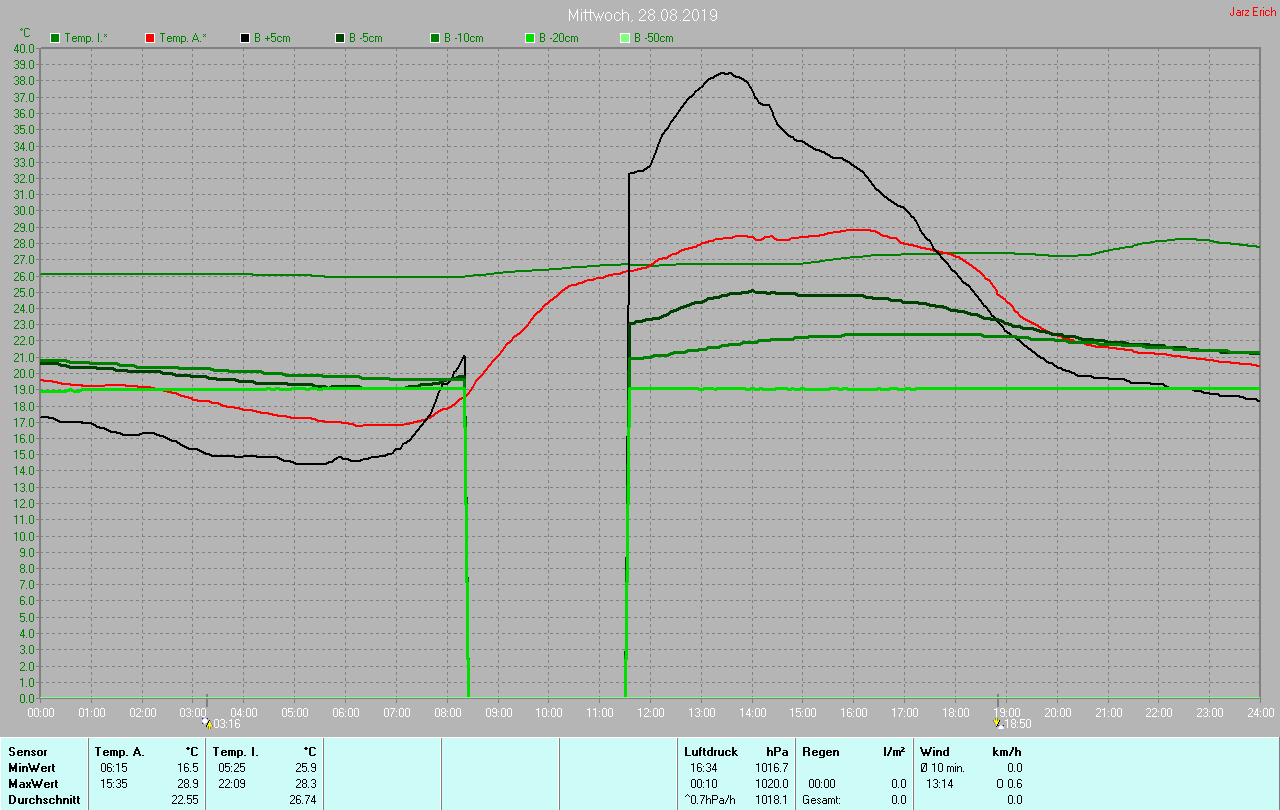The image size is (1280, 810).
Task: Click the 'B -20cm' legend label
Action: click(559, 38)
